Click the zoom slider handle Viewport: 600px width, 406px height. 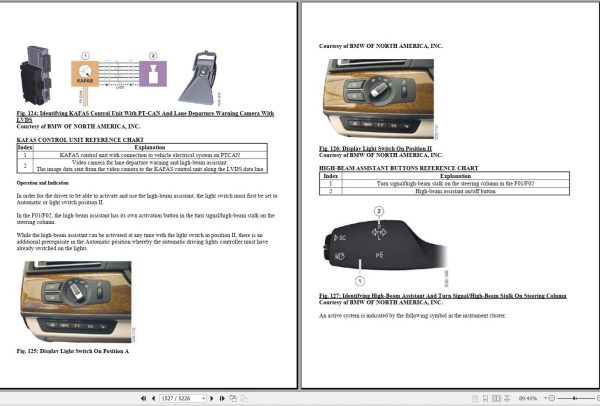(x=574, y=398)
